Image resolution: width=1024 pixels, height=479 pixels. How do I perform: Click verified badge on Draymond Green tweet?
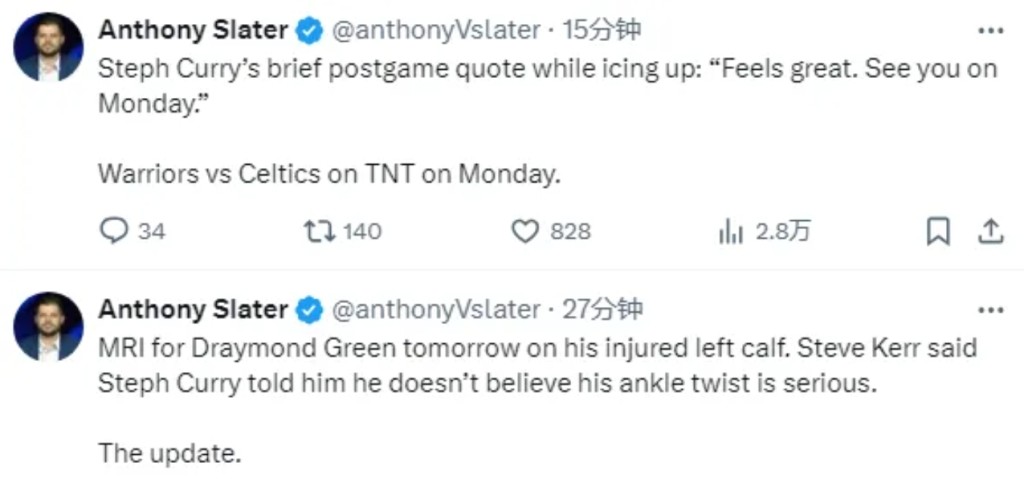click(x=310, y=311)
